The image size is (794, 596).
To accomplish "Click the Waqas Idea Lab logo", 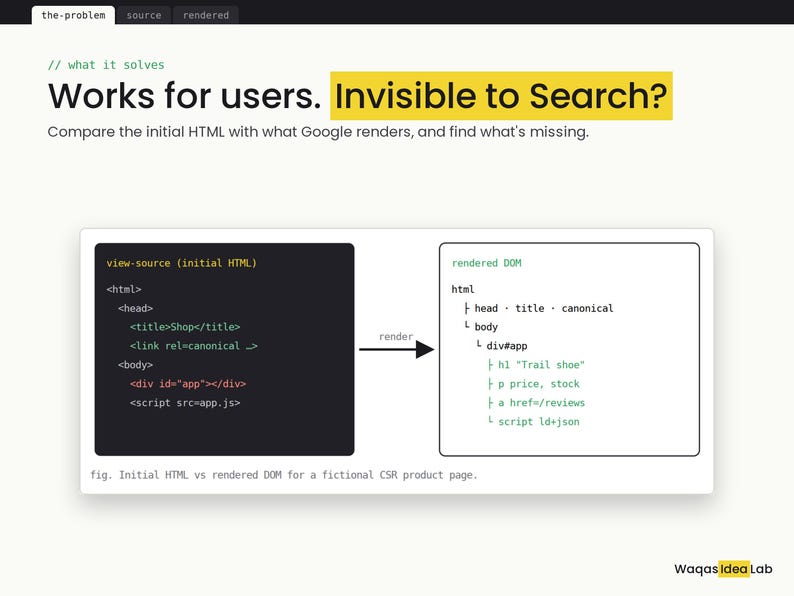I will [x=723, y=569].
